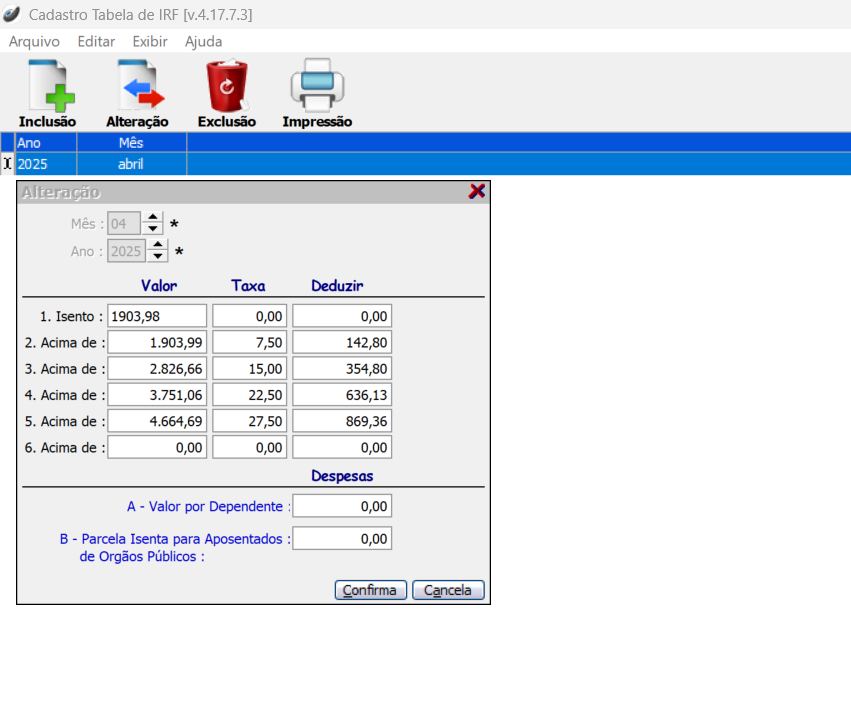Screen dimensions: 851x701
Task: Click the Inclusão toolbar icon
Action: coord(47,88)
